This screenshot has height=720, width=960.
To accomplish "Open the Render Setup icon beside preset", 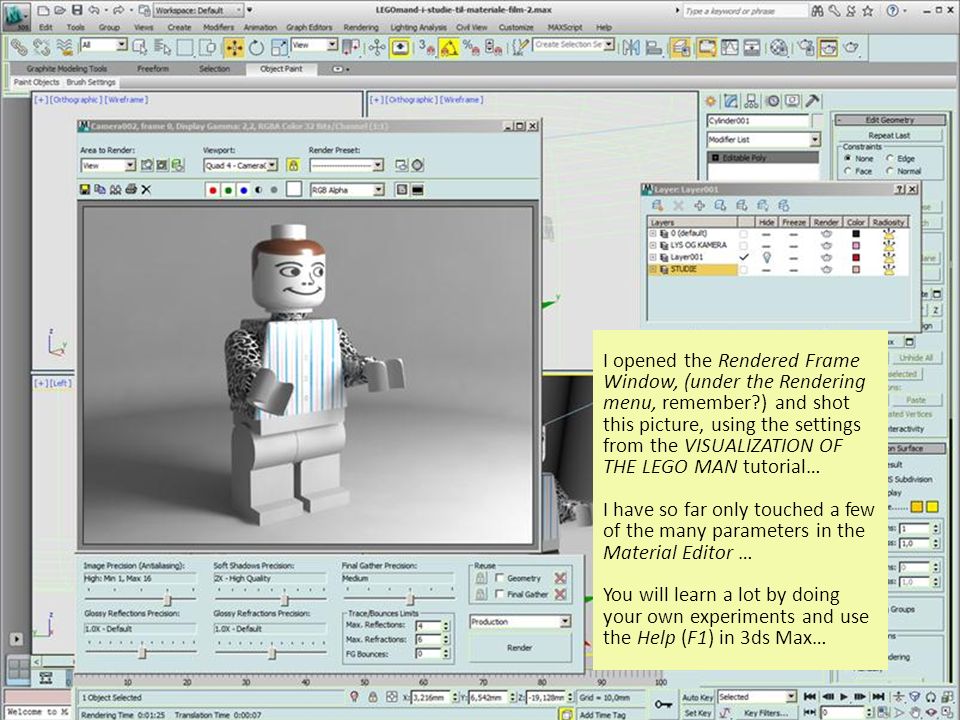I will click(401, 165).
